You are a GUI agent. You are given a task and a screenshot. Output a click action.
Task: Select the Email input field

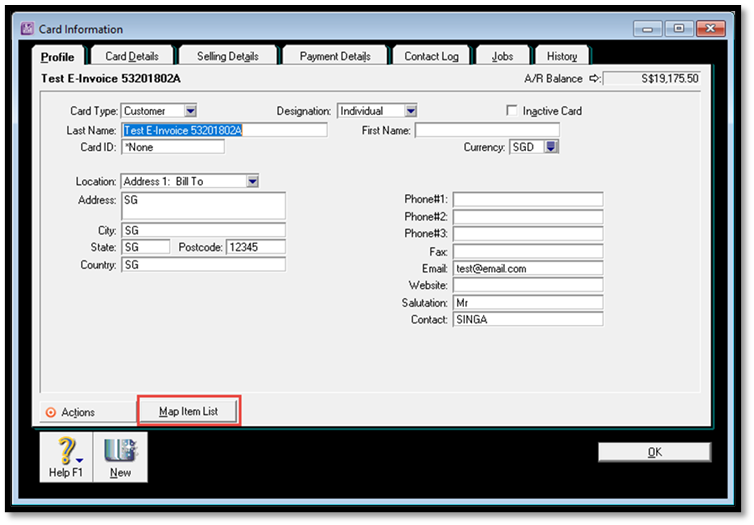tap(527, 268)
